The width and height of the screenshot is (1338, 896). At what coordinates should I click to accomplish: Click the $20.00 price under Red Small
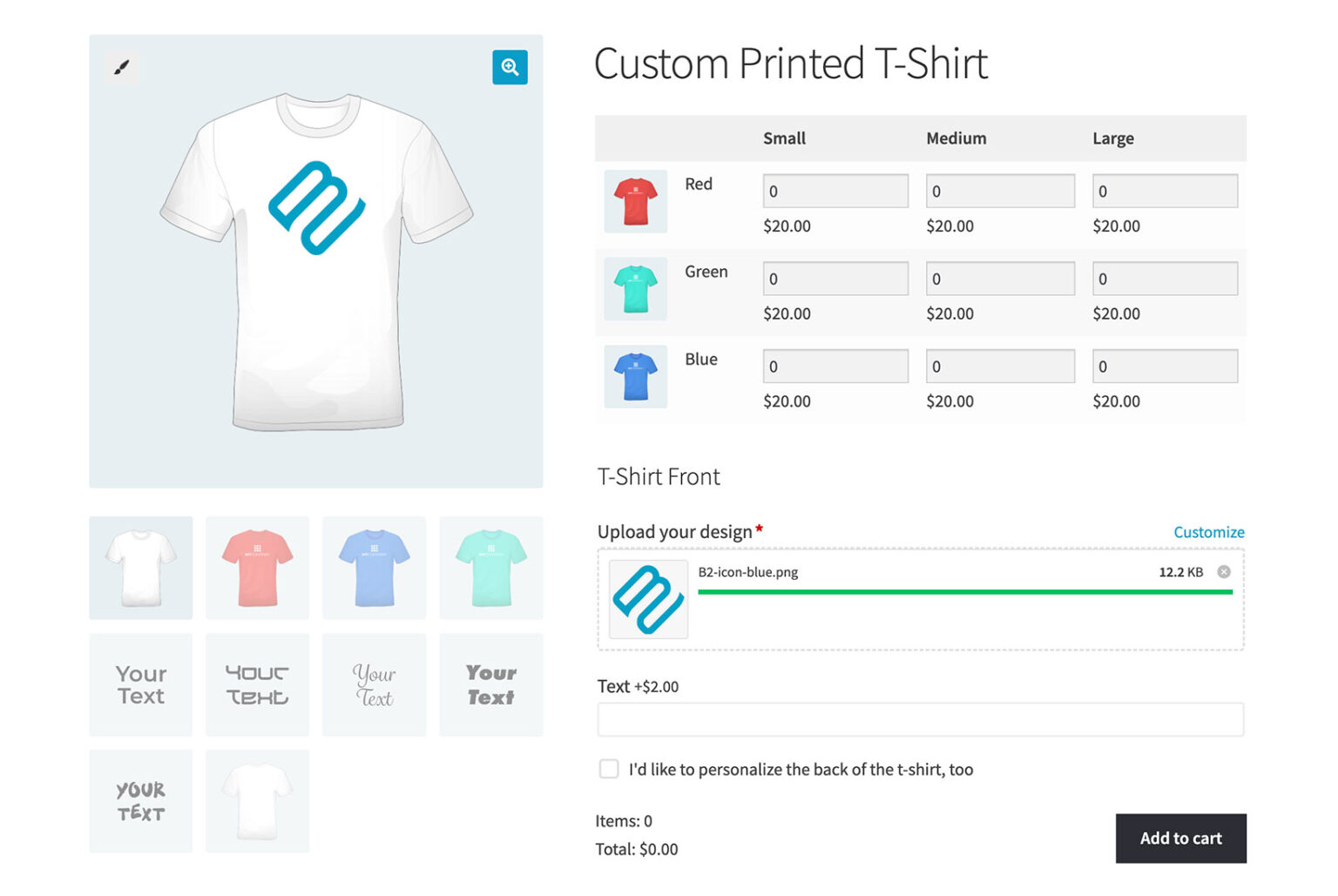pyautogui.click(x=787, y=226)
